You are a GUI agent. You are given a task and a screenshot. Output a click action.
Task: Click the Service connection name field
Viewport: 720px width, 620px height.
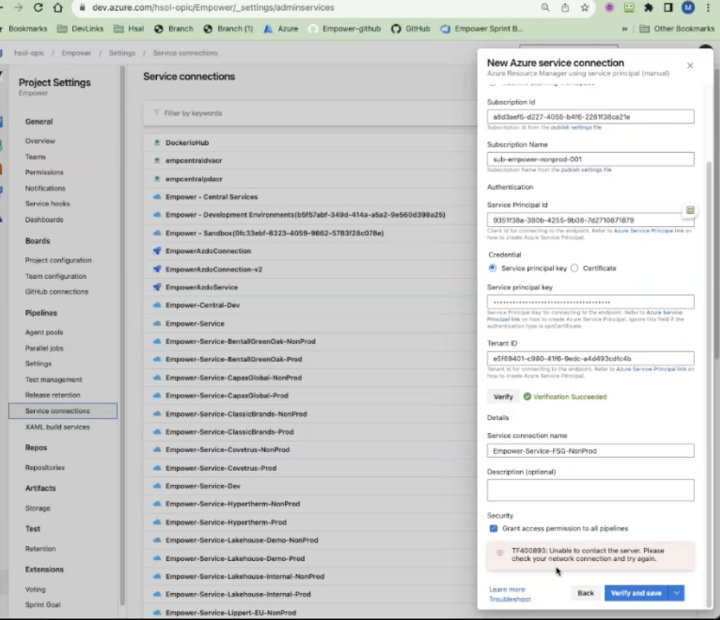591,451
